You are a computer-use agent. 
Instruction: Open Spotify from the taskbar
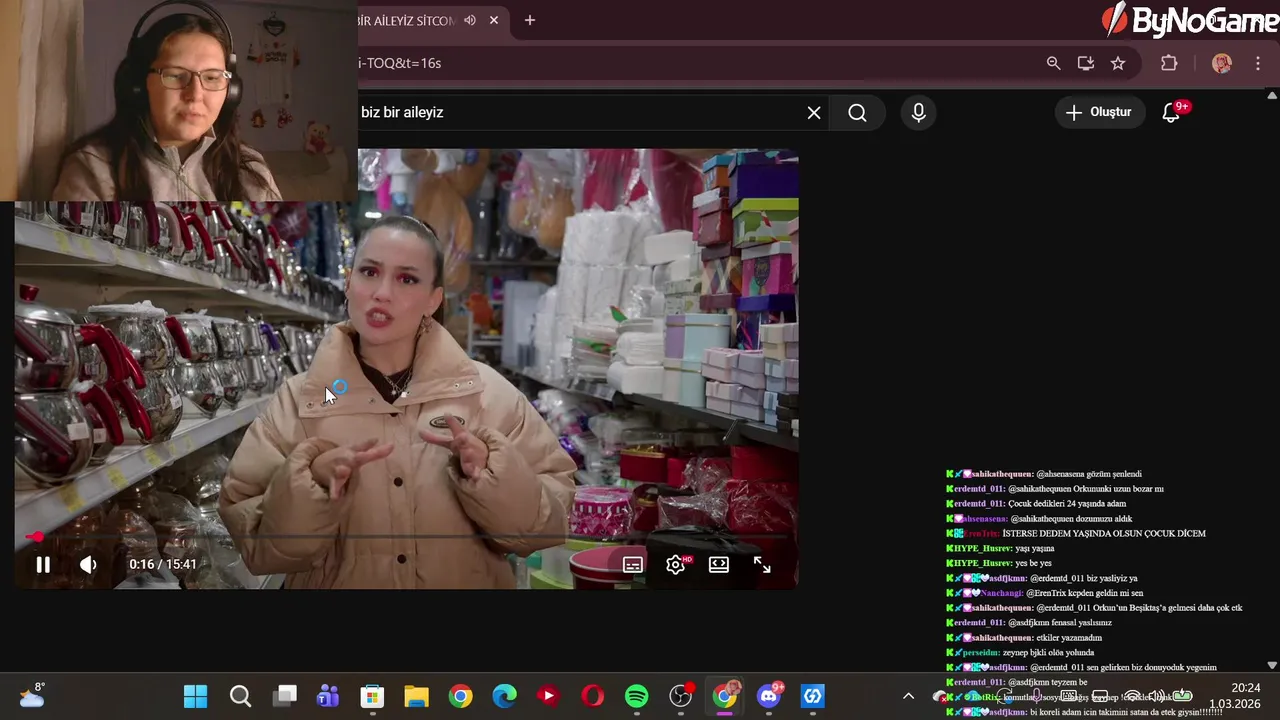pos(636,696)
